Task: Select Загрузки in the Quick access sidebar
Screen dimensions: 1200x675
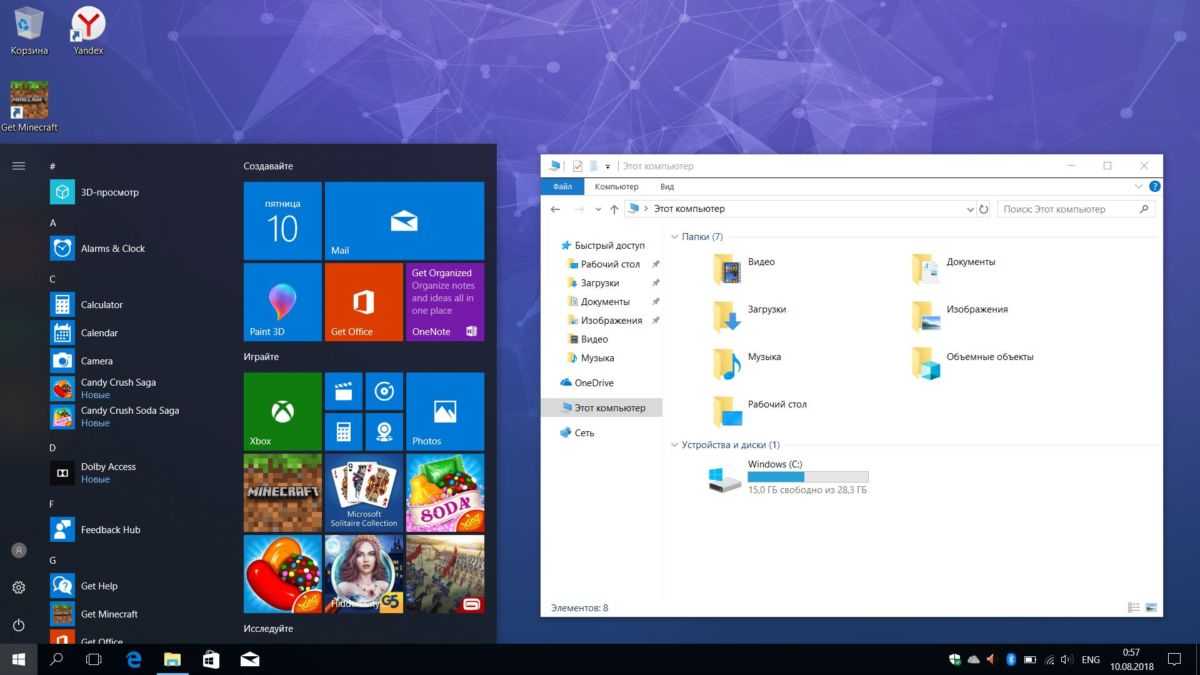Action: pos(599,283)
